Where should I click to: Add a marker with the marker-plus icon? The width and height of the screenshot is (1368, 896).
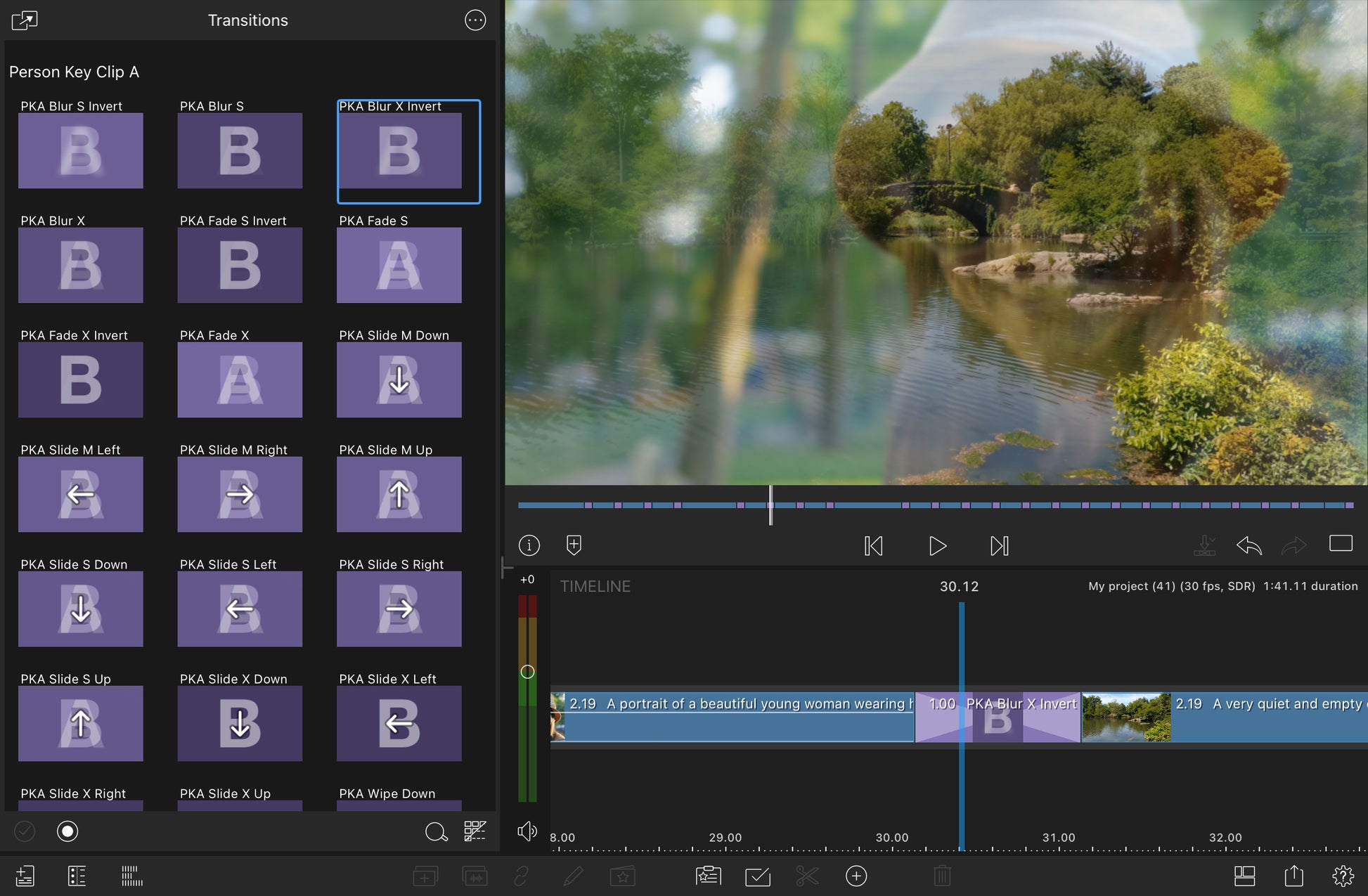[x=574, y=545]
